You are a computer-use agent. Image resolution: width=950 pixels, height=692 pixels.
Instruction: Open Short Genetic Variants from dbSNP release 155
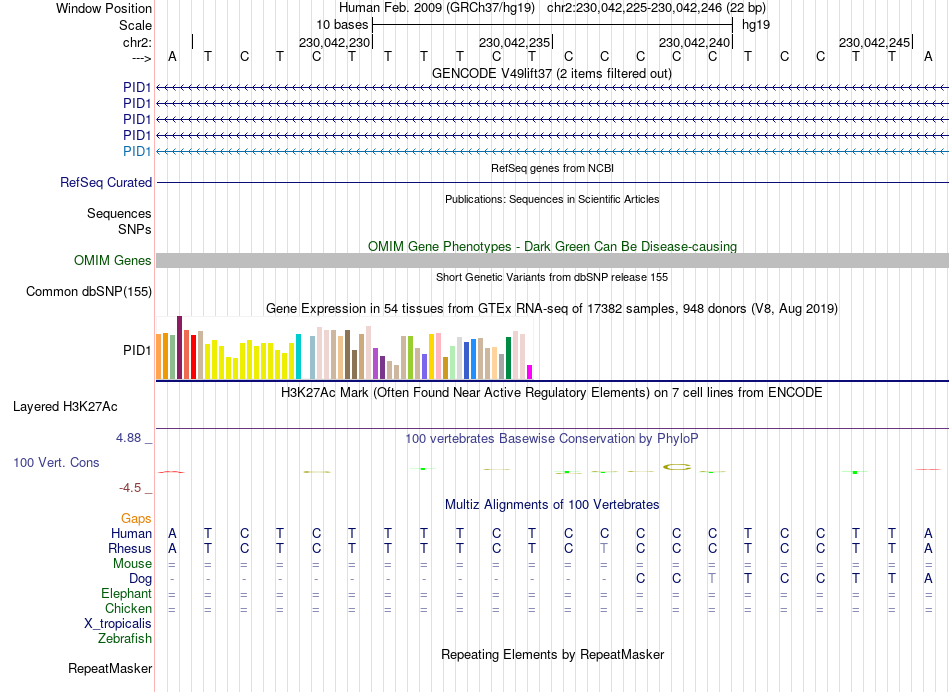(x=552, y=277)
